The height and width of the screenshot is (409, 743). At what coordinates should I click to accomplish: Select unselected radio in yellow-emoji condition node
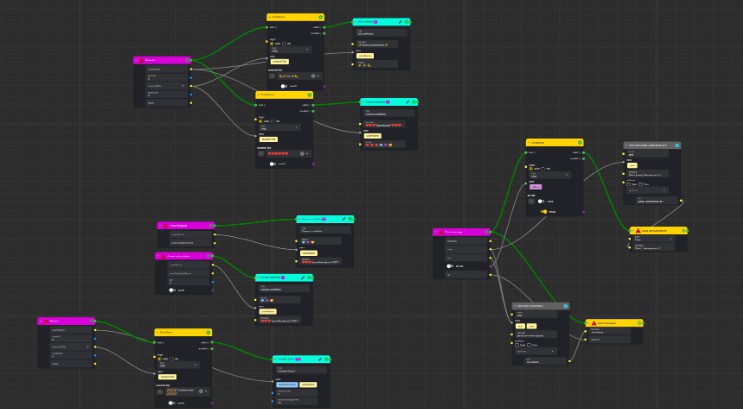click(284, 44)
